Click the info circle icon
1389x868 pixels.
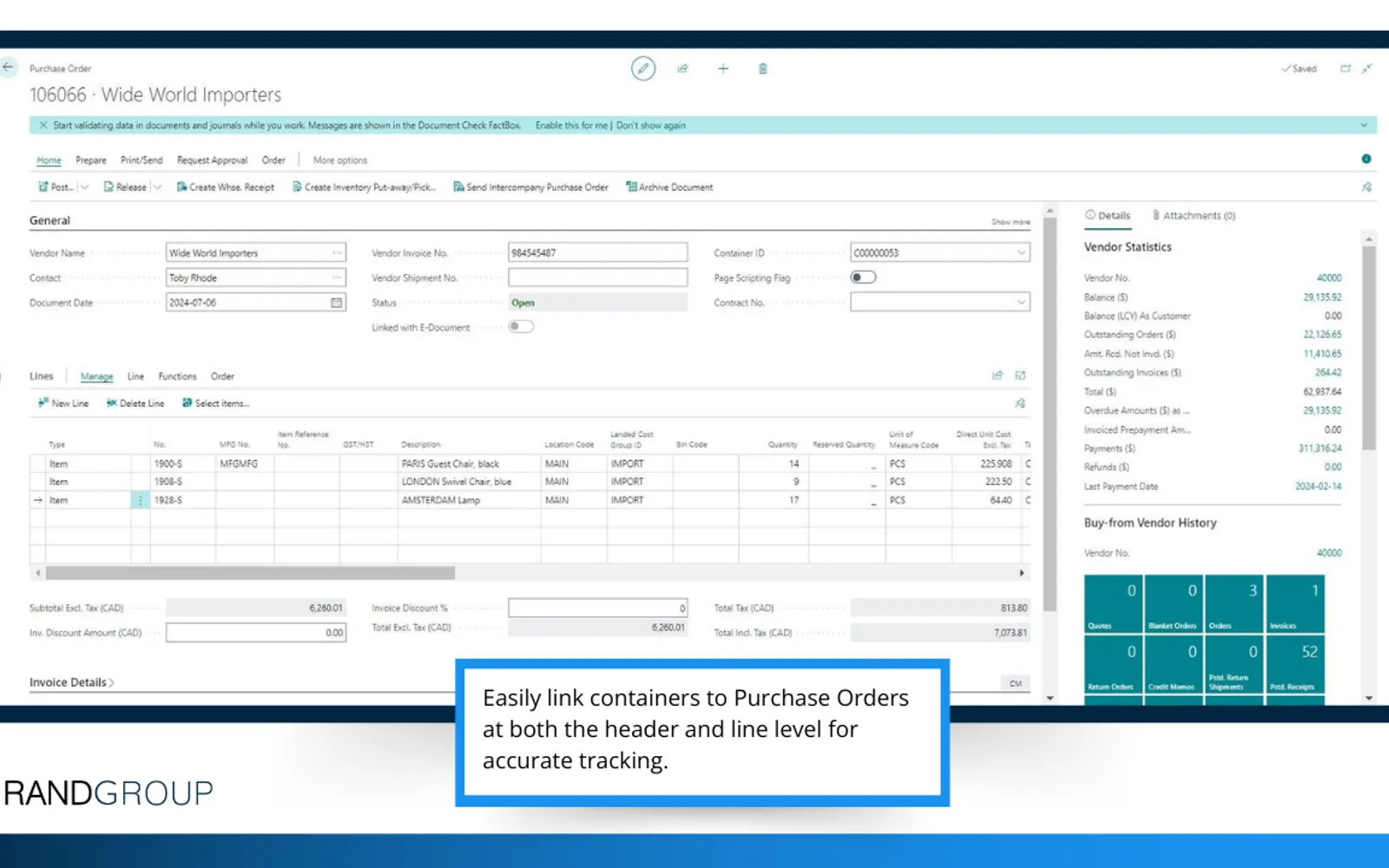[x=1366, y=159]
